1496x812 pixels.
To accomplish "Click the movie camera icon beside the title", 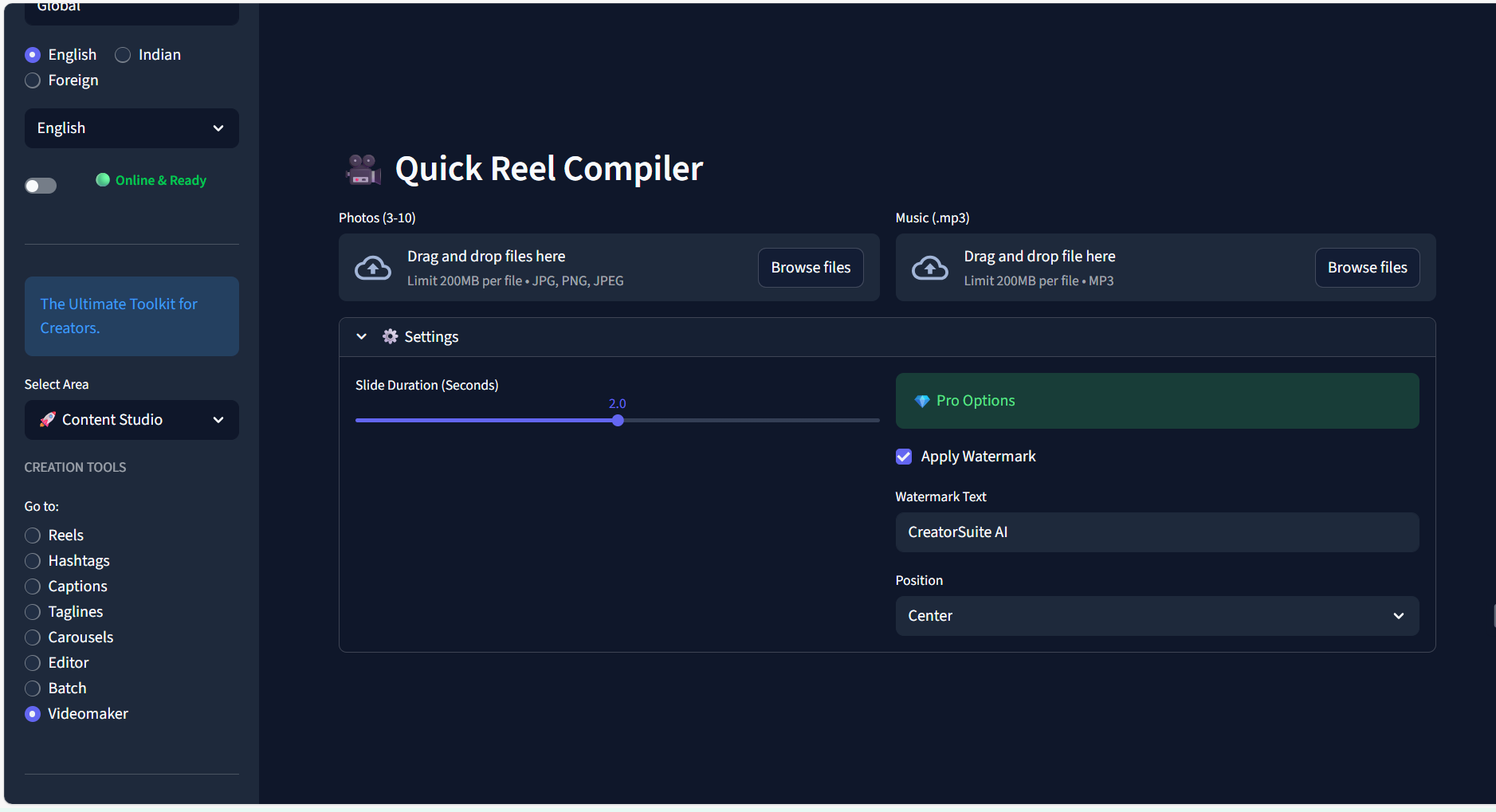I will [x=363, y=169].
